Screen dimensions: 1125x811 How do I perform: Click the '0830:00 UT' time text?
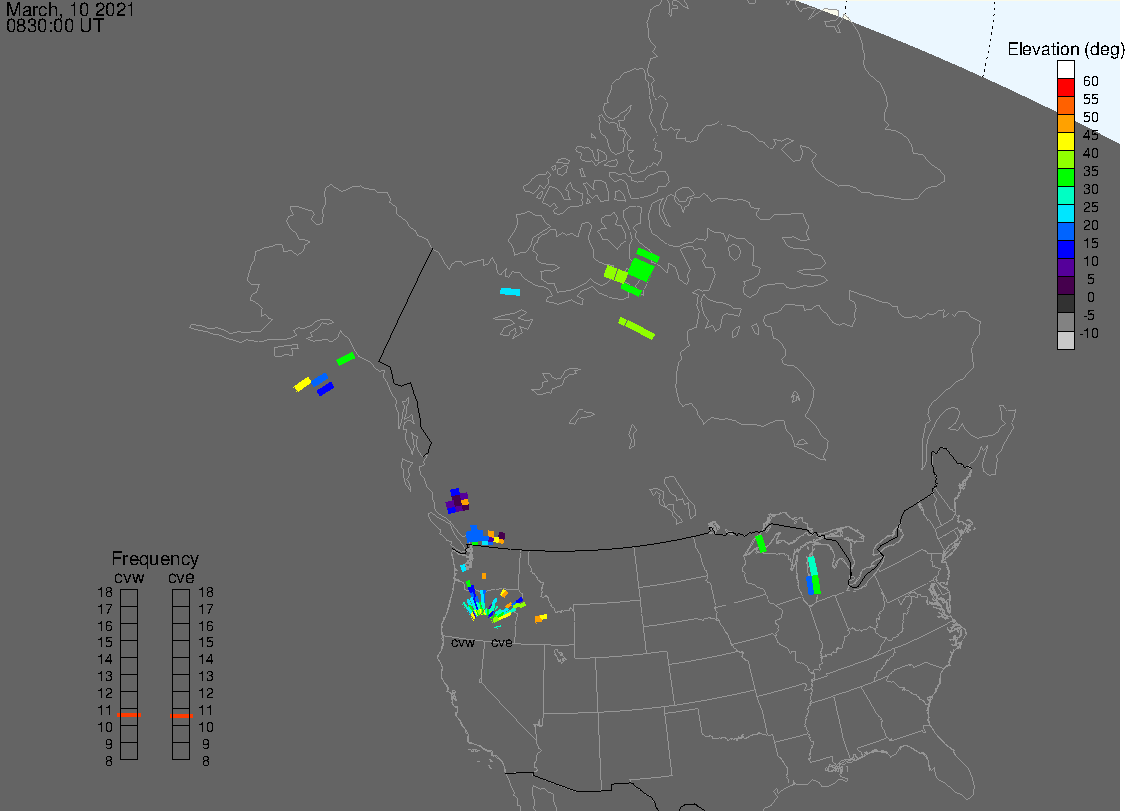(55, 26)
